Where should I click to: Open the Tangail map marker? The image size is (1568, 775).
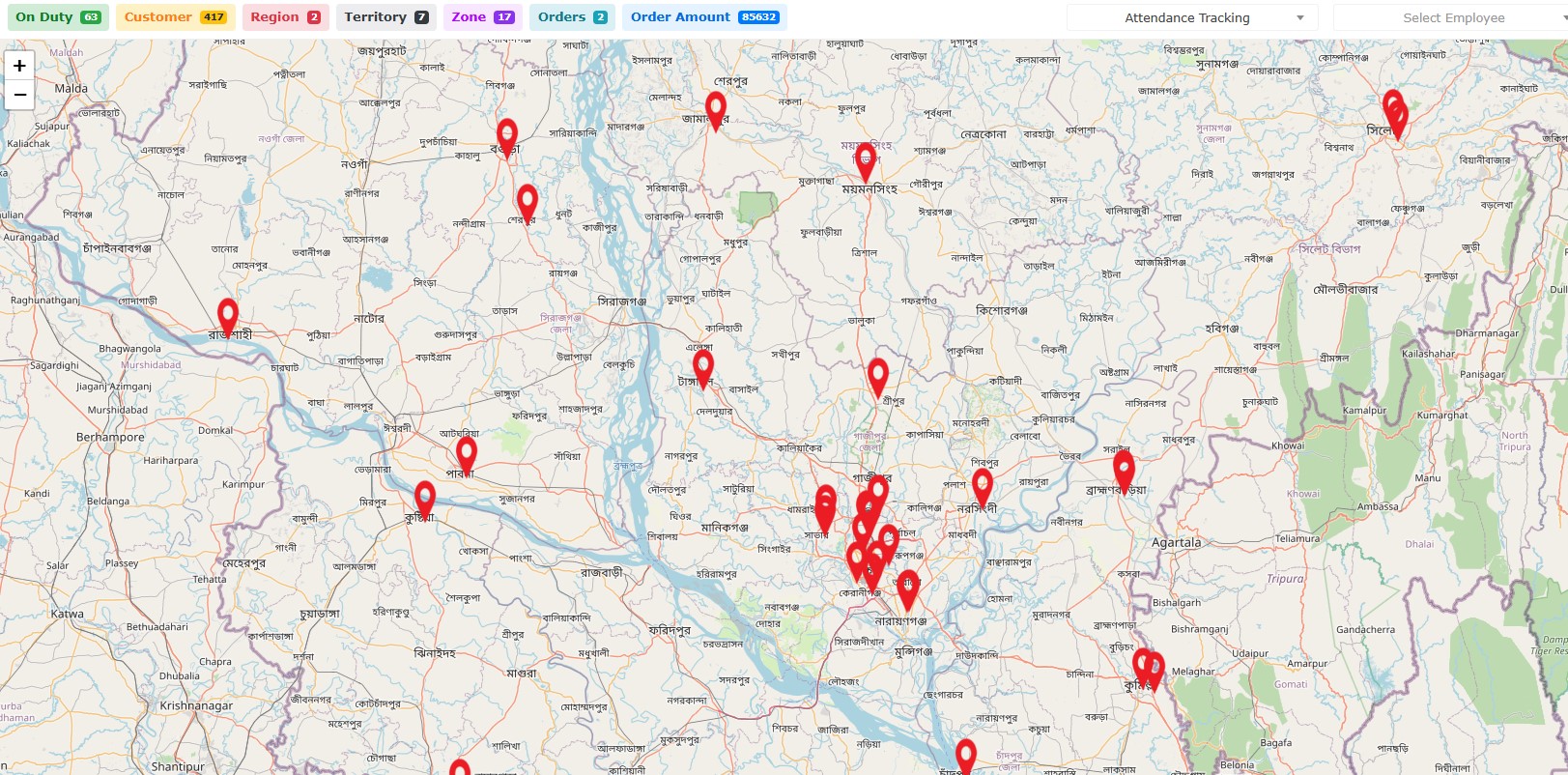[703, 370]
